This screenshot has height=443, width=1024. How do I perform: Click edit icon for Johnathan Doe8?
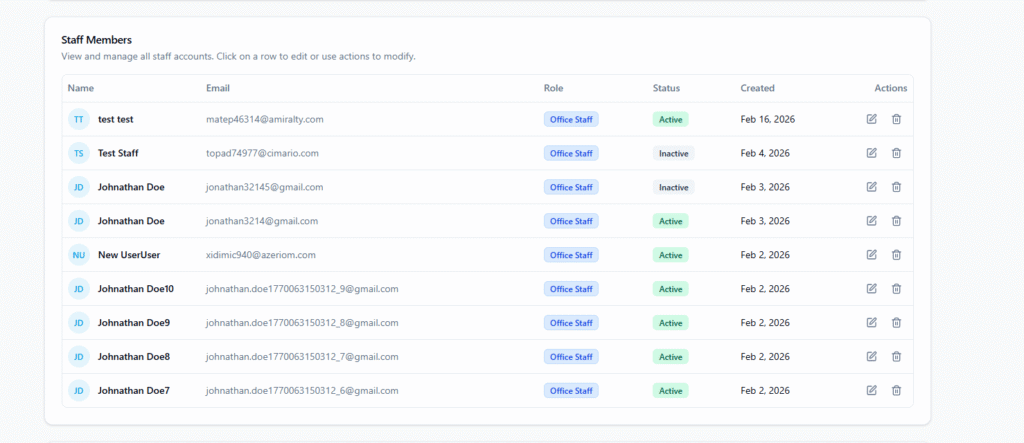(871, 357)
